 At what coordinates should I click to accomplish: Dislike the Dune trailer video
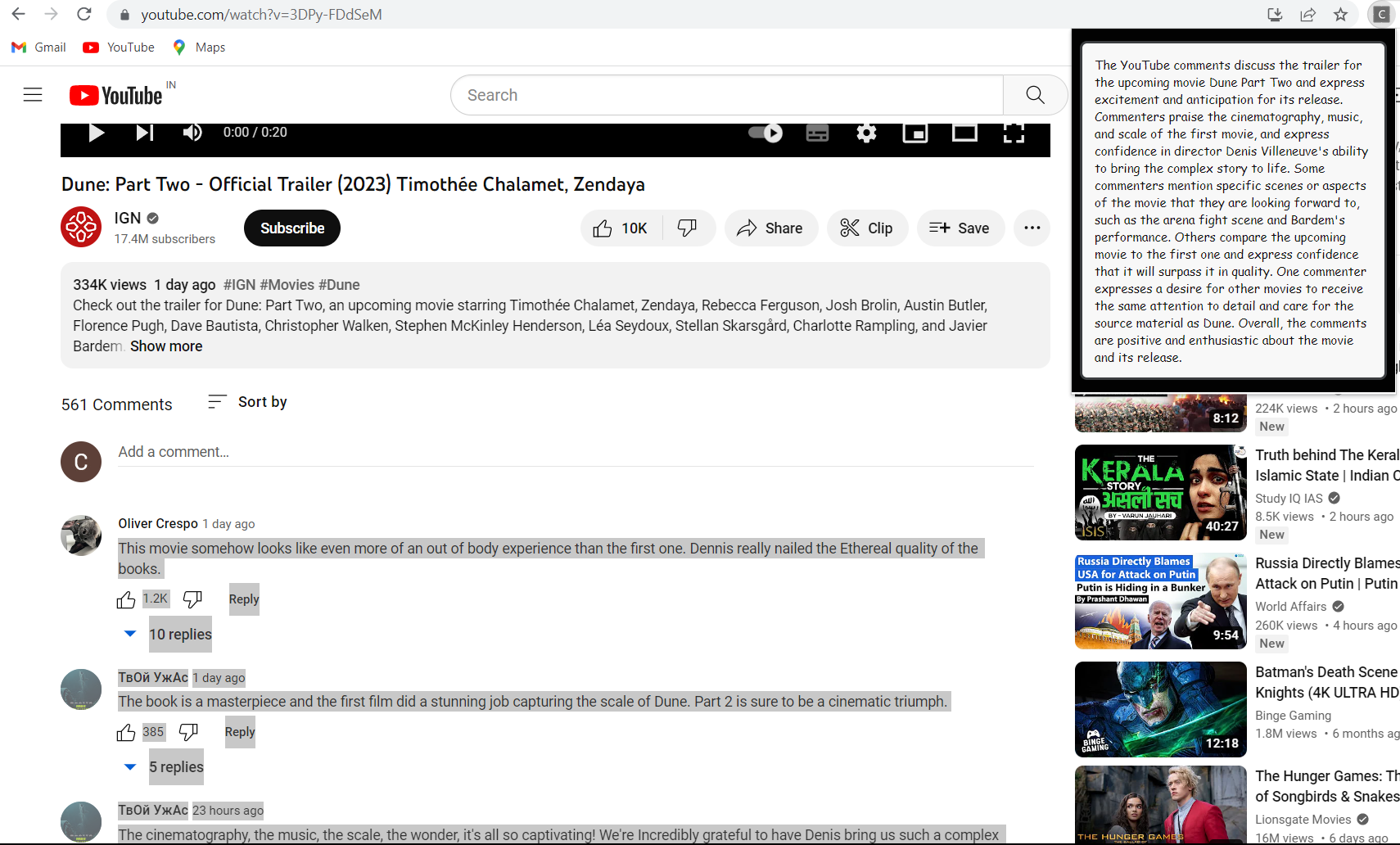[x=688, y=228]
